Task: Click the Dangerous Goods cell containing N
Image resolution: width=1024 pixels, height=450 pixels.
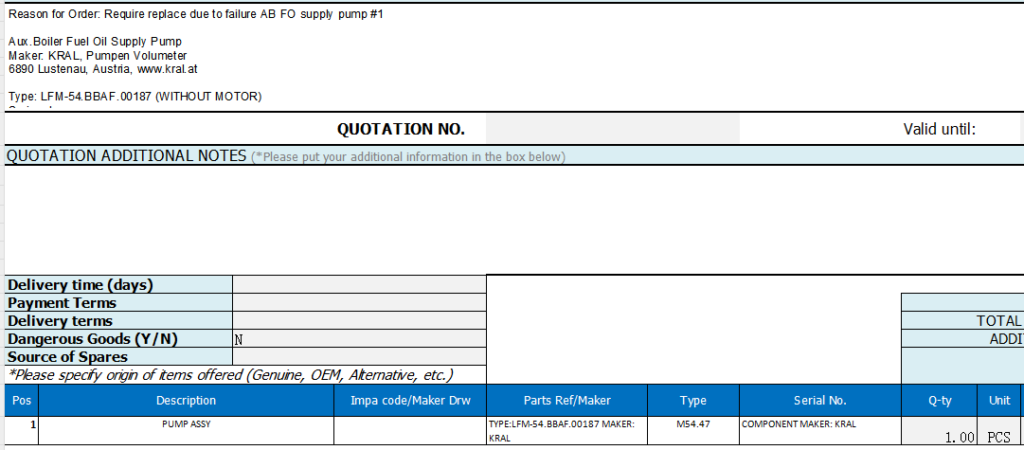Action: [x=359, y=339]
